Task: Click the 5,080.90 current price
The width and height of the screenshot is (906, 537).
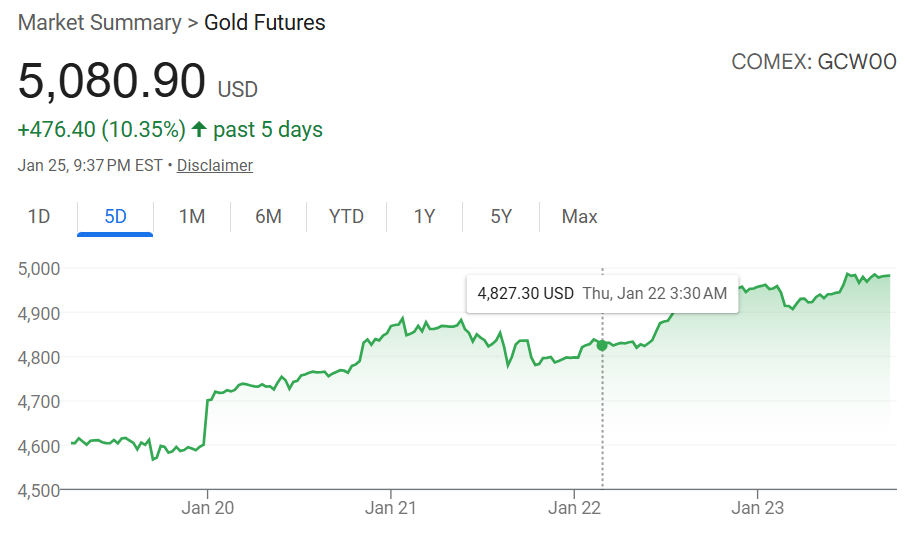Action: (x=112, y=81)
